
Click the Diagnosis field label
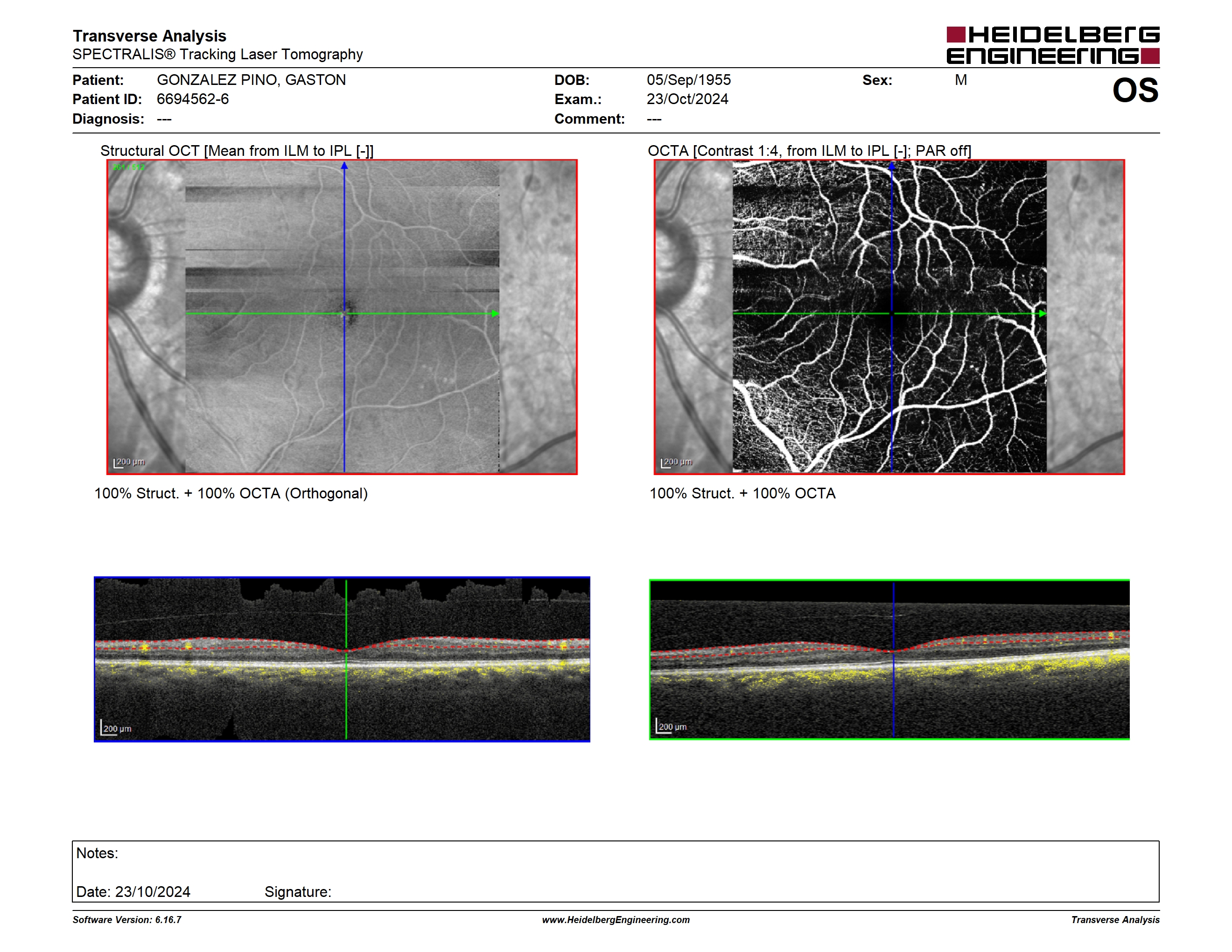(x=108, y=119)
